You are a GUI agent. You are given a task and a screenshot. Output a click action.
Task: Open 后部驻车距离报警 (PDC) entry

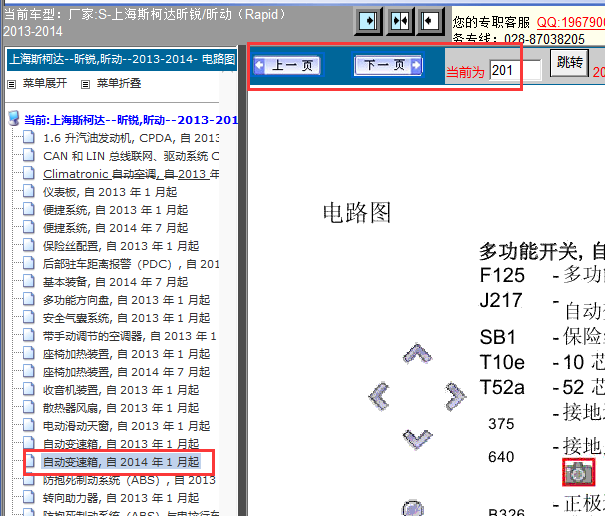click(x=131, y=264)
